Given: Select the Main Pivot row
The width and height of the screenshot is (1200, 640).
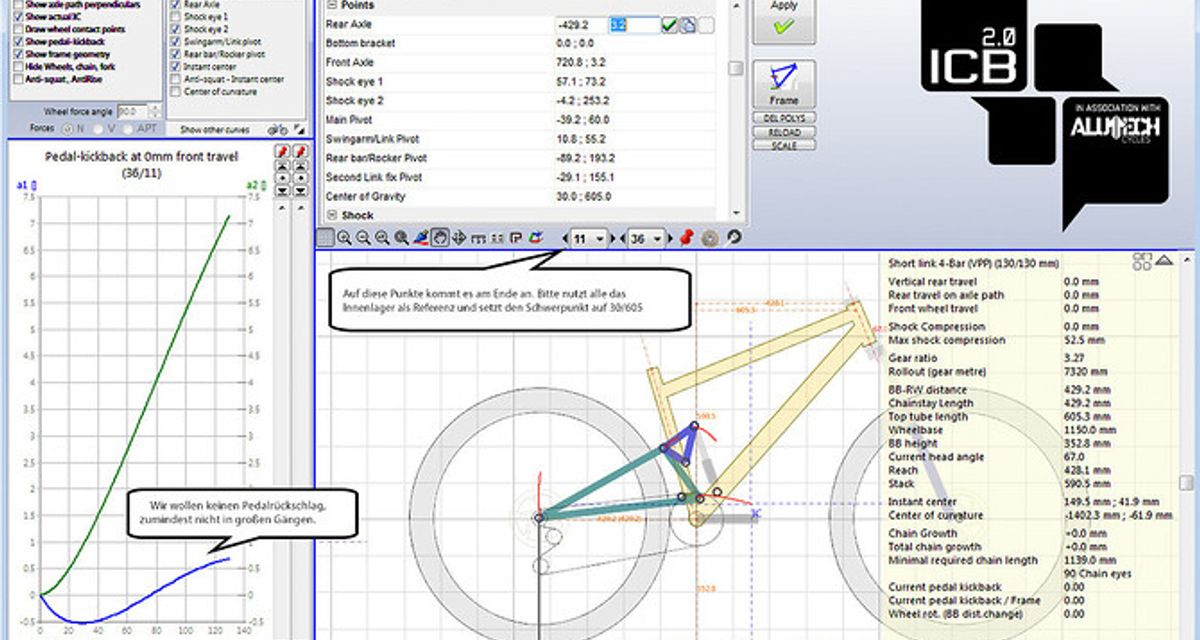Looking at the screenshot, I should click(518, 120).
